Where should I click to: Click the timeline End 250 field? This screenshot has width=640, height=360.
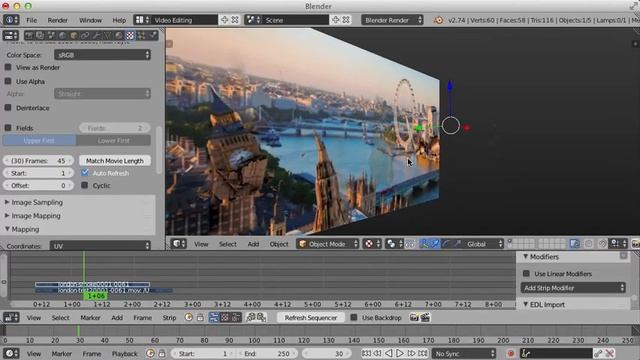coord(268,353)
